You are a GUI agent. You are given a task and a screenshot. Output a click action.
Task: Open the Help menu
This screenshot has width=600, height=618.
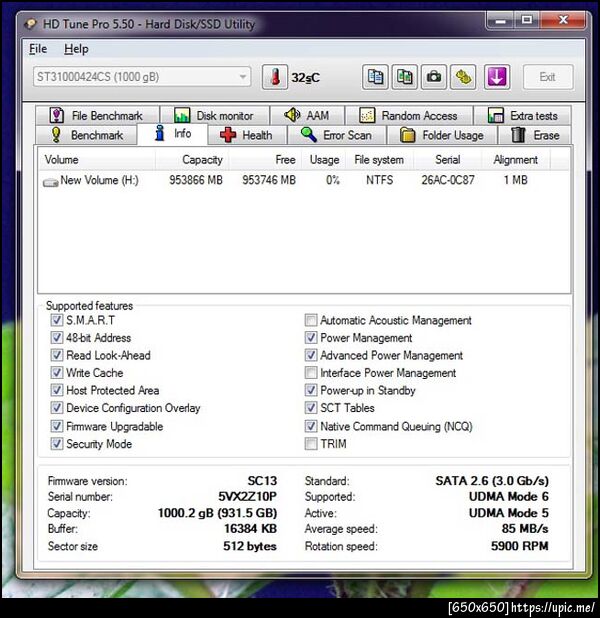(76, 49)
